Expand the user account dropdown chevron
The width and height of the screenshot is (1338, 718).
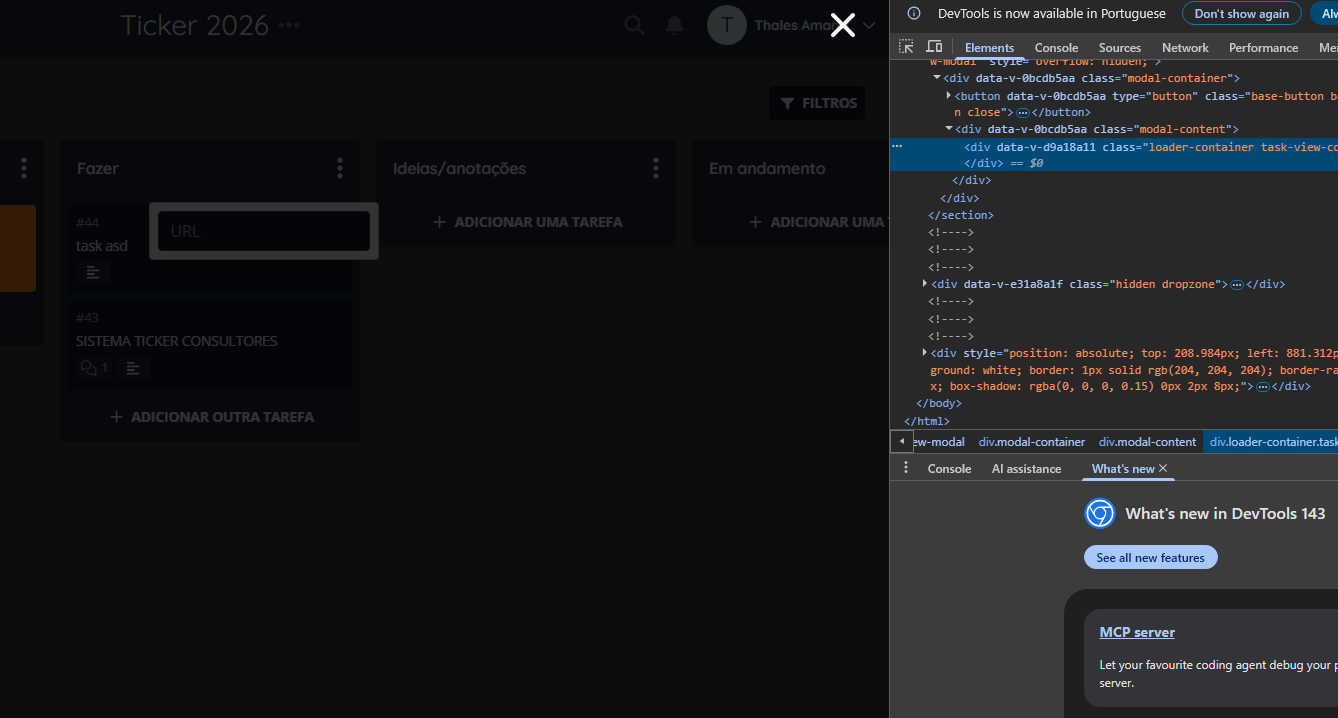[870, 25]
